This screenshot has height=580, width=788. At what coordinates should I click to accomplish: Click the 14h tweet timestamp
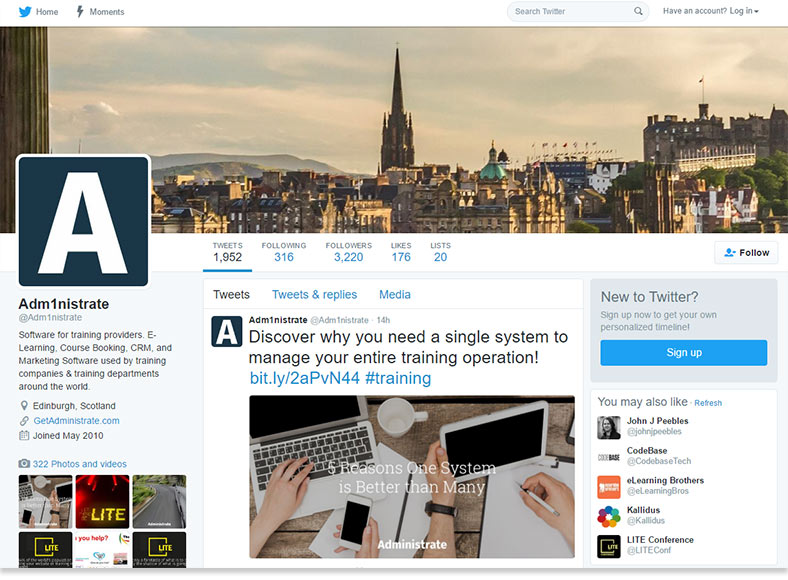tap(383, 320)
